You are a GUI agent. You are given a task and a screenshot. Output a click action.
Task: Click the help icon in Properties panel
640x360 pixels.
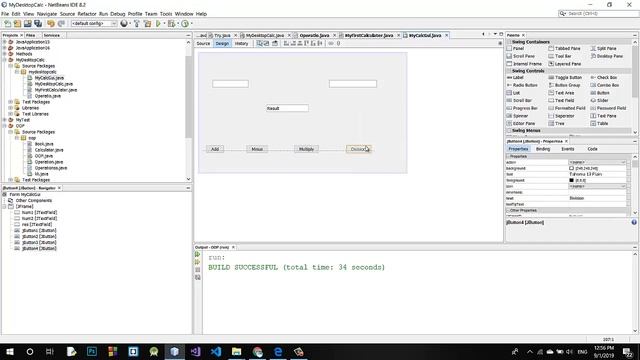634,222
